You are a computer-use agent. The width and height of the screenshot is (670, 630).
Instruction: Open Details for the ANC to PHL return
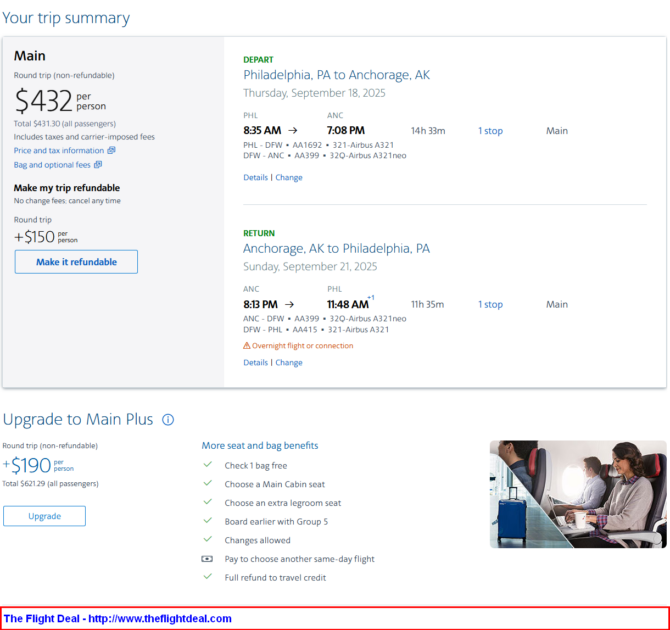point(256,362)
